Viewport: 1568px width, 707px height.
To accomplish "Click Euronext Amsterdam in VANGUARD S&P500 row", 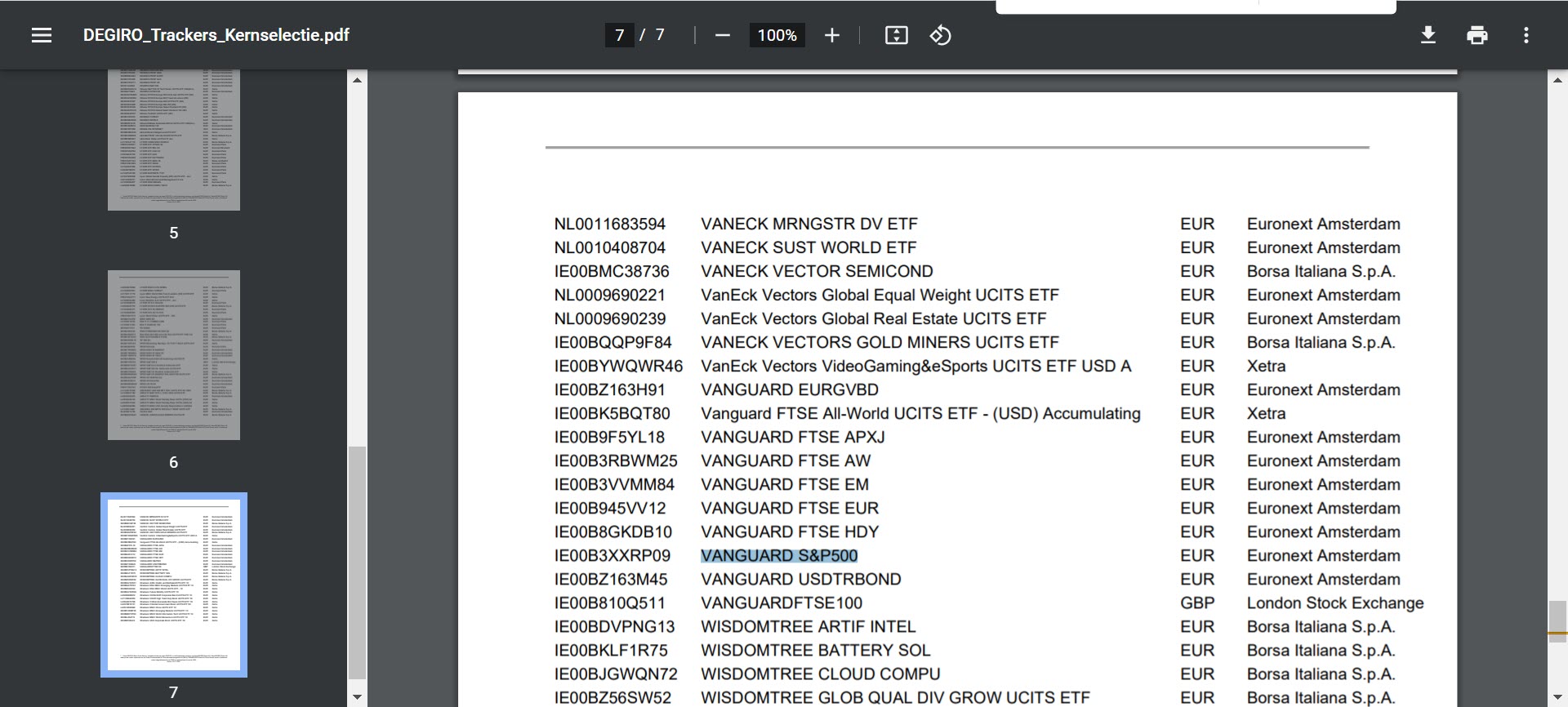I will click(1323, 556).
